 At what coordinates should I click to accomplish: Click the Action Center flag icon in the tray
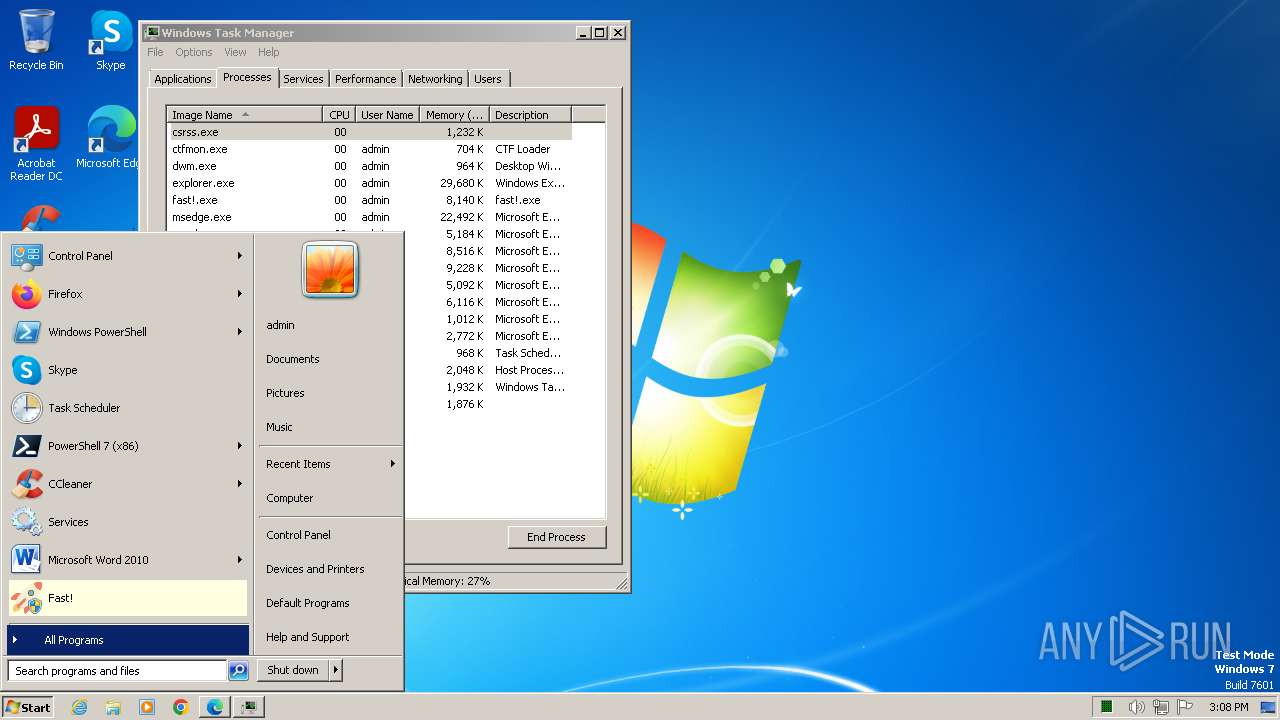(1185, 707)
